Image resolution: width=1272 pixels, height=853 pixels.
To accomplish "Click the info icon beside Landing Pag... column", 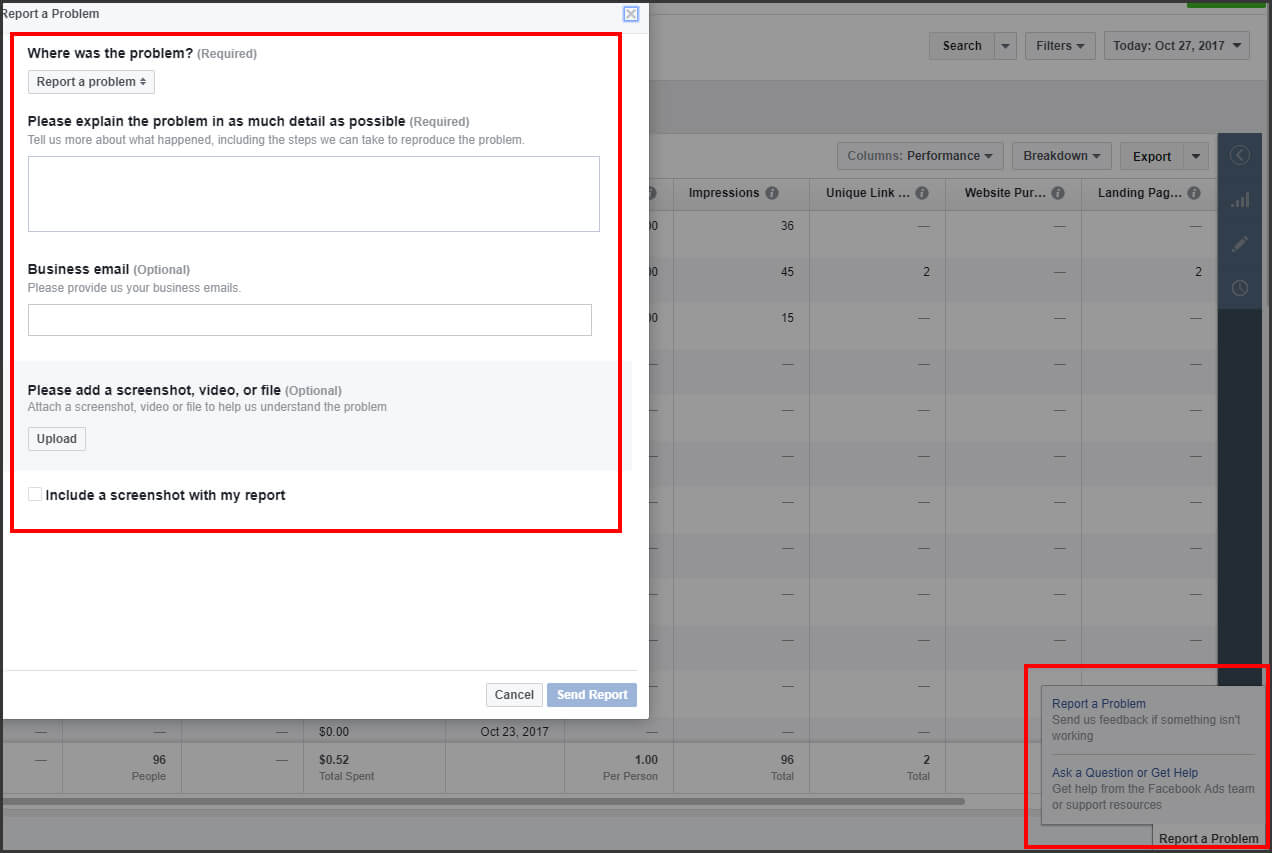I will point(1193,193).
